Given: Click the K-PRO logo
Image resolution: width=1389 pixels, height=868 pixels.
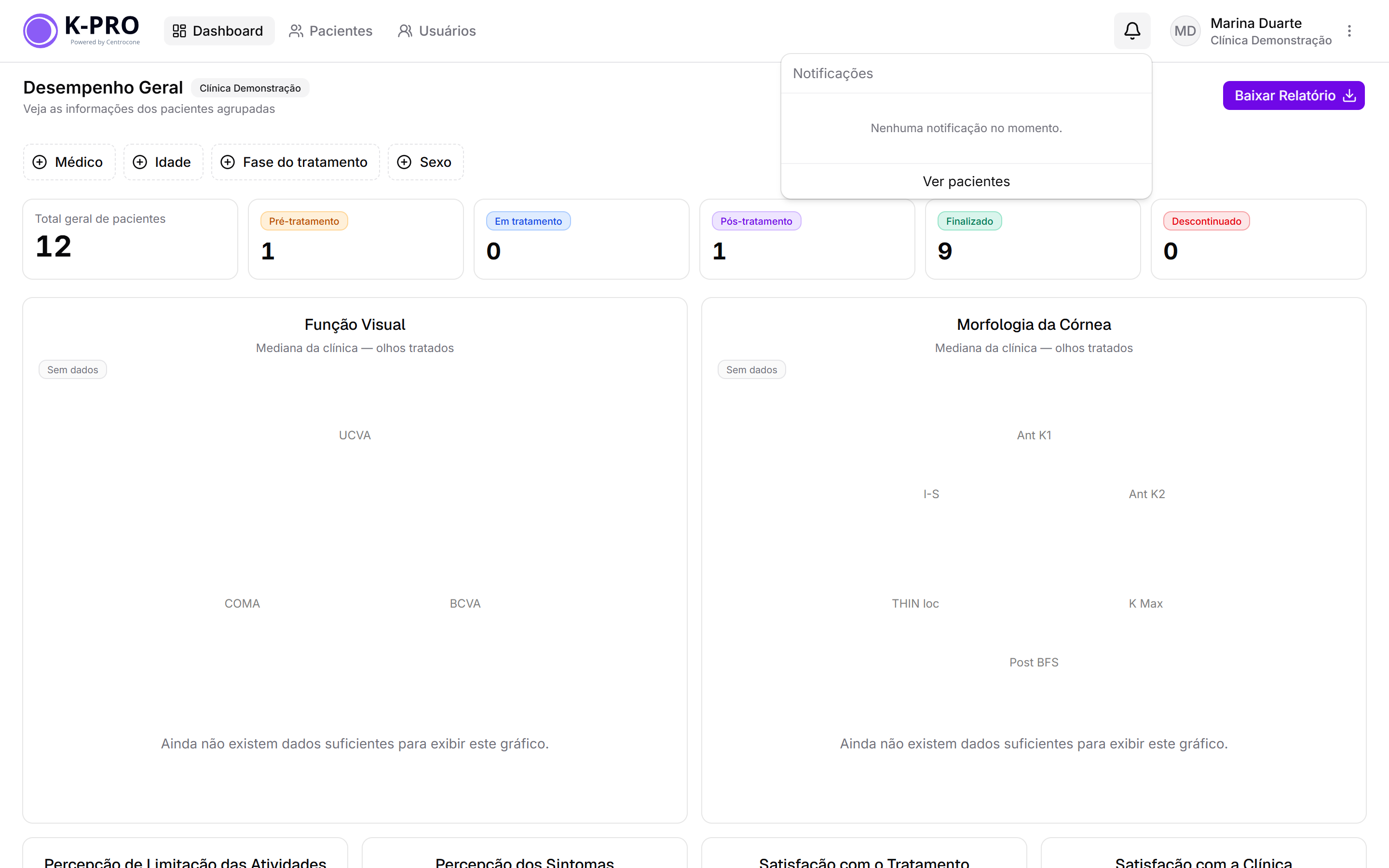Looking at the screenshot, I should pos(82,30).
